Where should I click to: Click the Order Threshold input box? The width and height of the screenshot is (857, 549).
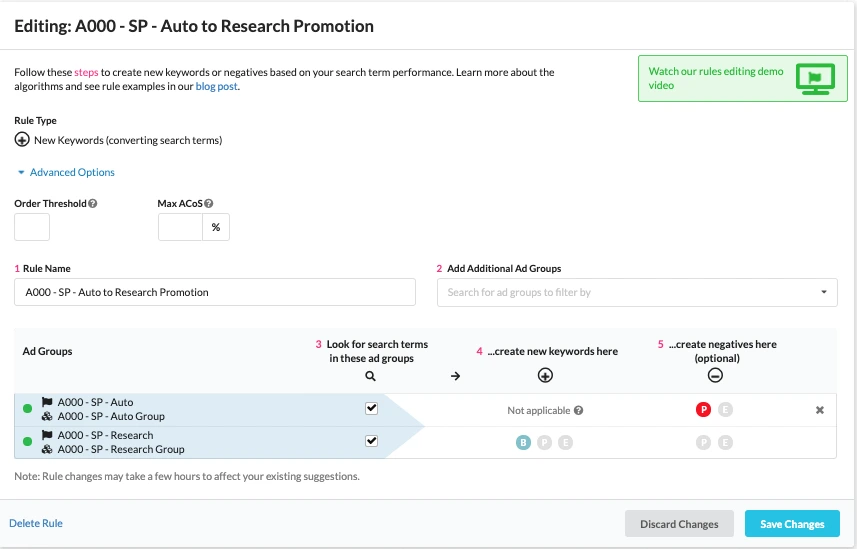coord(32,227)
